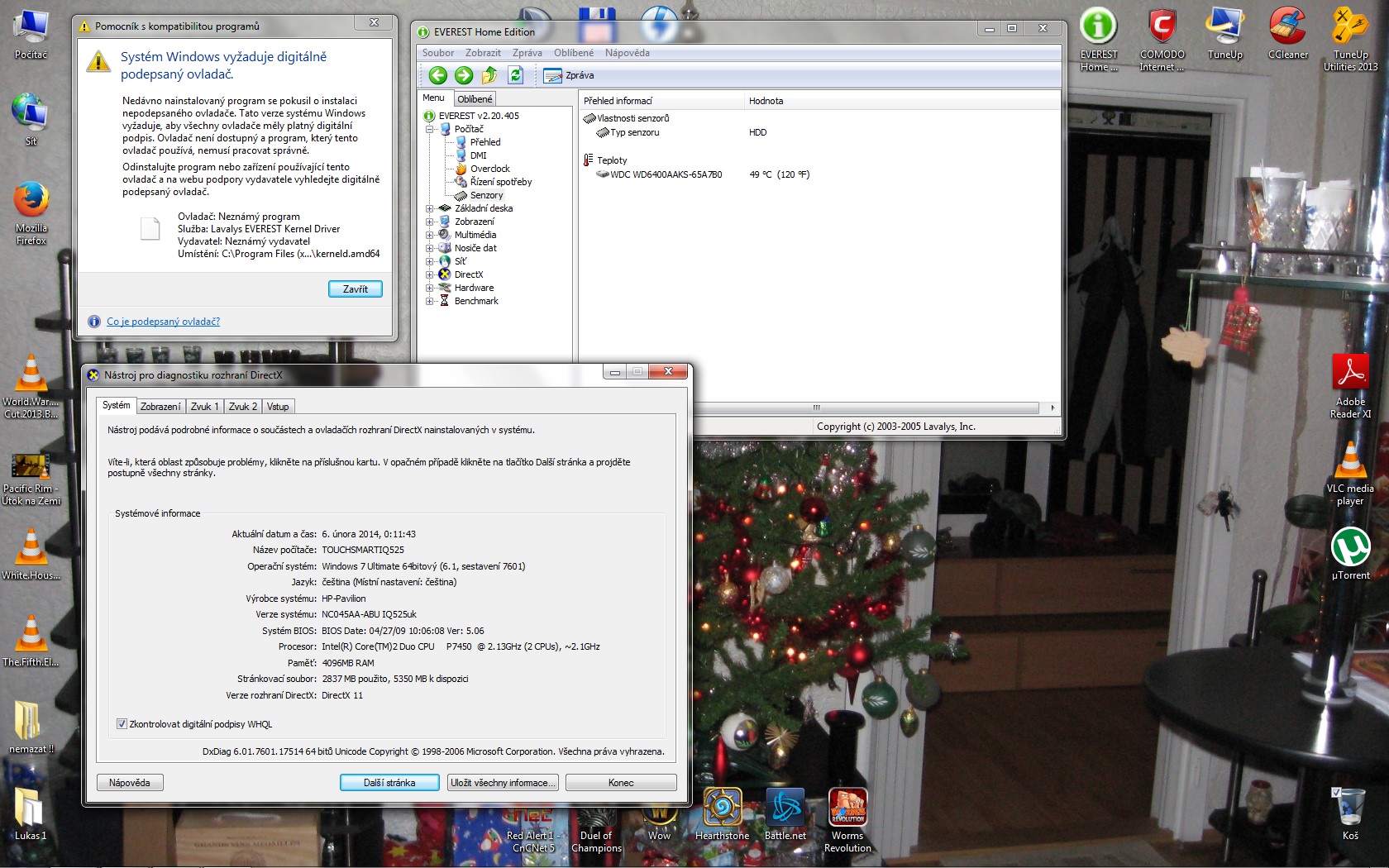Launch COMODO Internet Security shortcut
Viewport: 1389px width, 868px height.
1162,40
